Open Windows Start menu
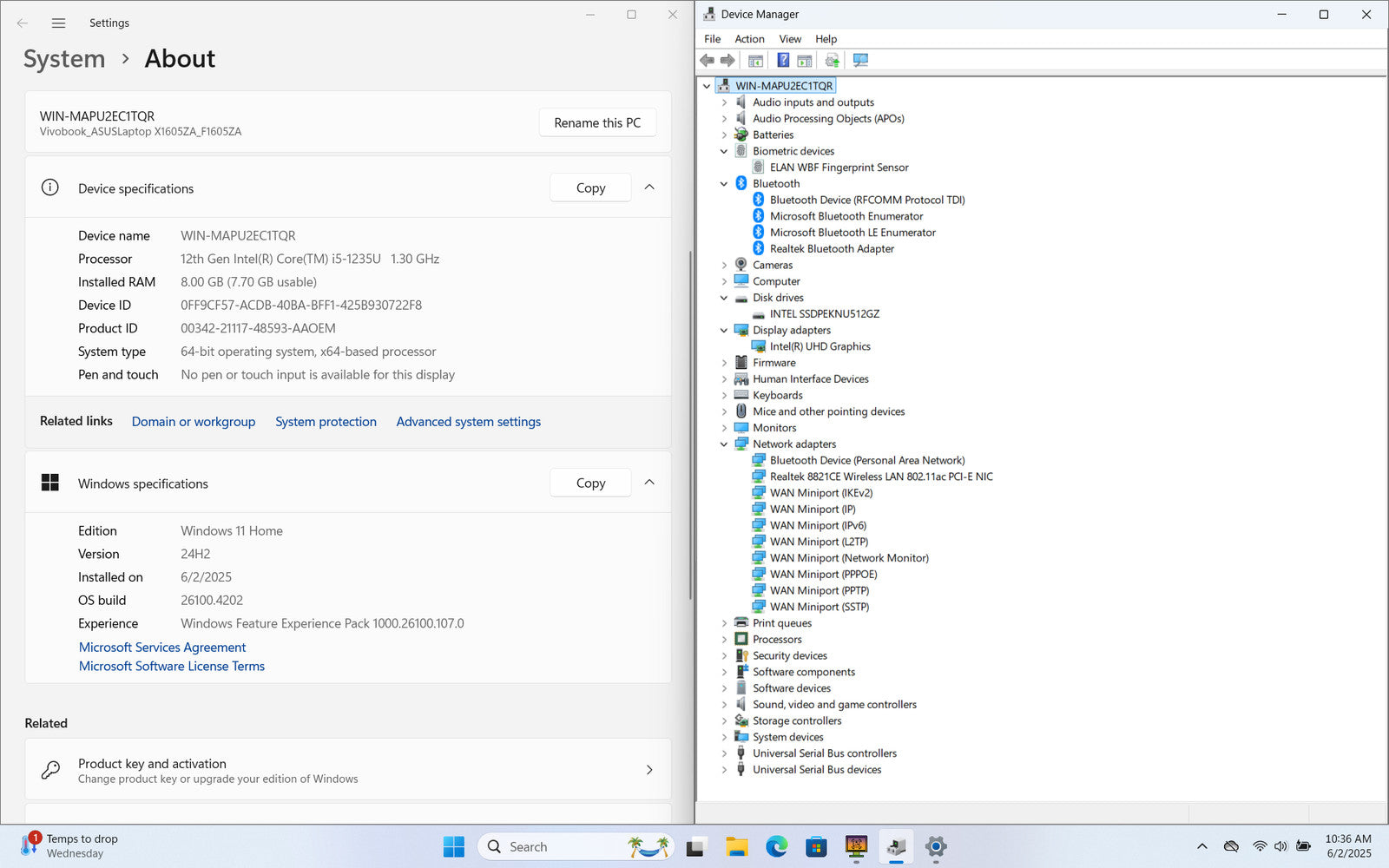Viewport: 1389px width, 868px height. click(453, 846)
